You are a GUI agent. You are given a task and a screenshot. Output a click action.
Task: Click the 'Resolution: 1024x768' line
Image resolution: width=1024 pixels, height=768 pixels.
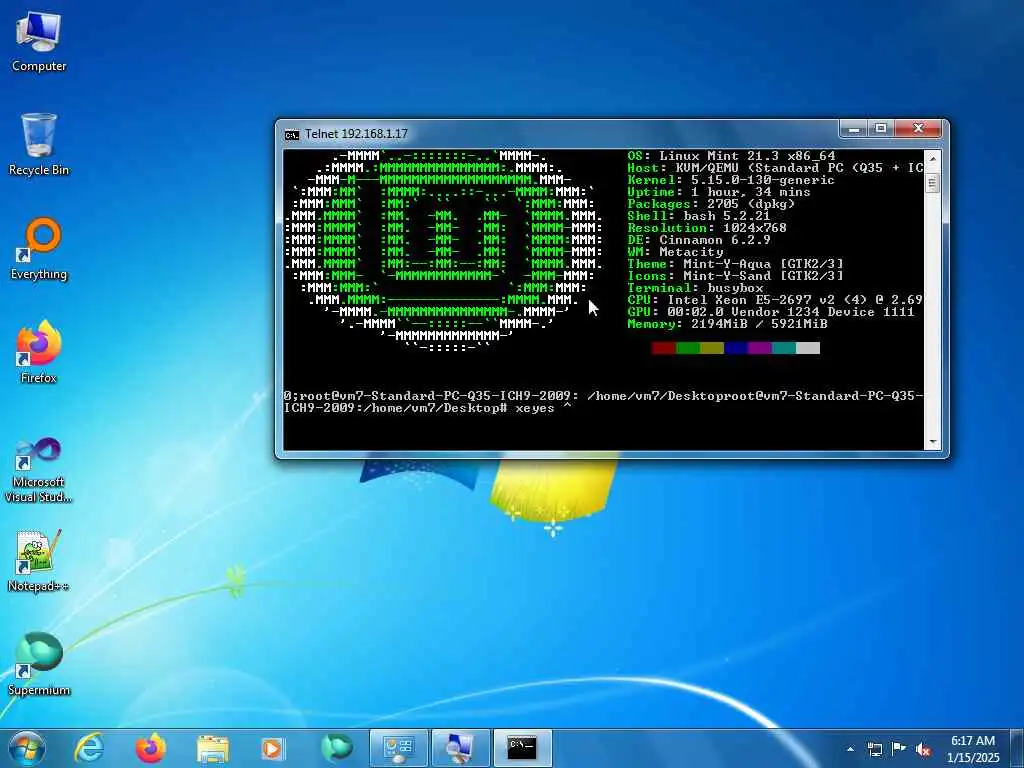707,228
